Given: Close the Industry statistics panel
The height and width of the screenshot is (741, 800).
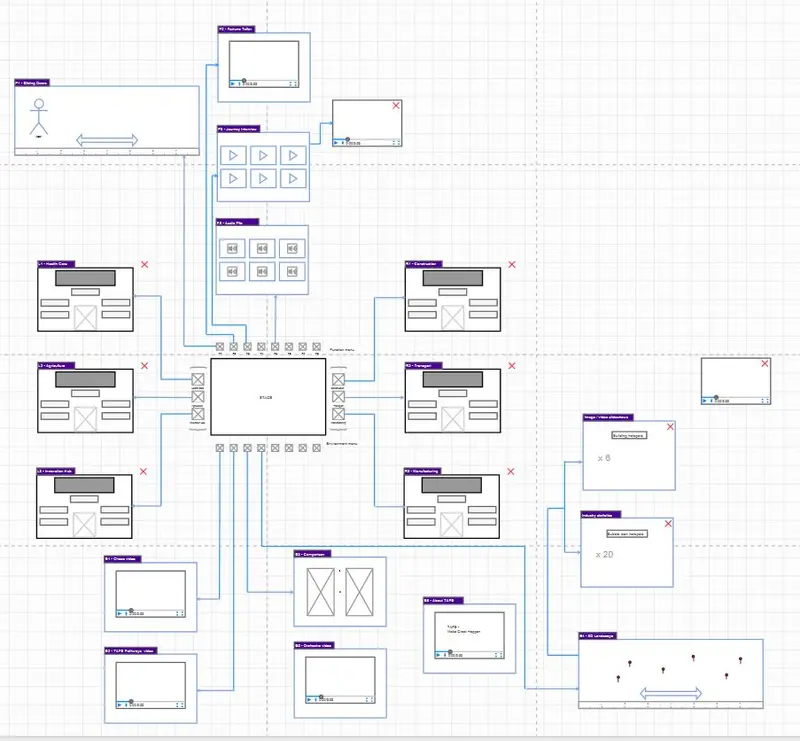Looking at the screenshot, I should pos(668,524).
